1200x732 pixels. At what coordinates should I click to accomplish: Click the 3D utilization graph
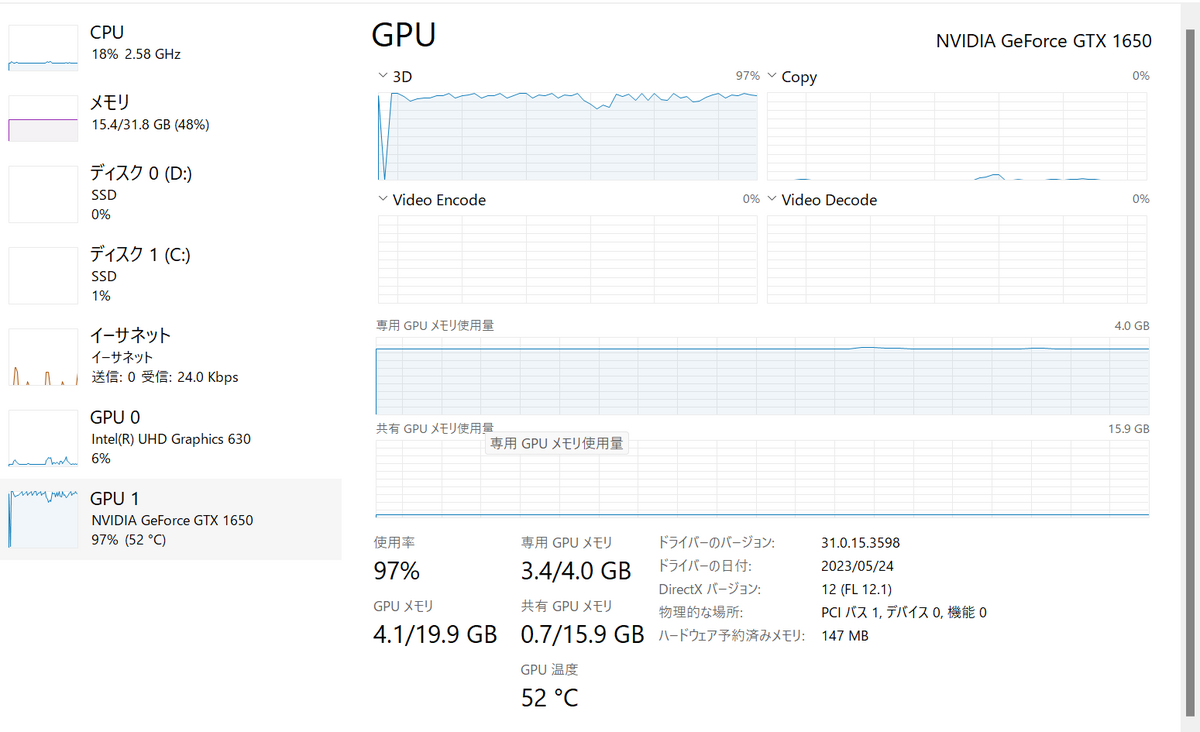pos(568,136)
